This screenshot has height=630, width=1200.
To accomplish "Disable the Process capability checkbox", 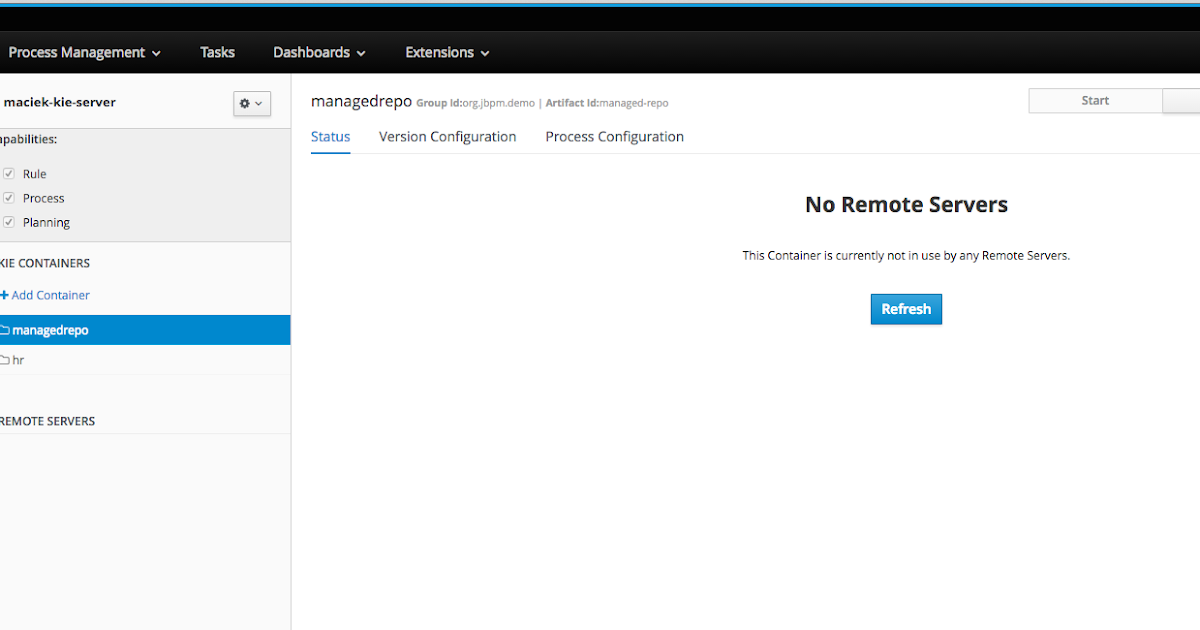I will point(9,197).
